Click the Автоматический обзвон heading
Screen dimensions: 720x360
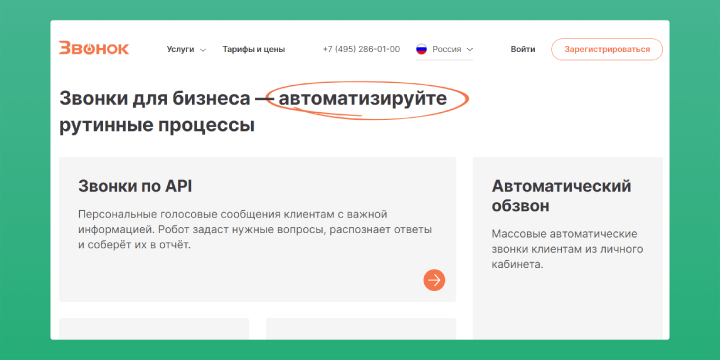(x=562, y=196)
